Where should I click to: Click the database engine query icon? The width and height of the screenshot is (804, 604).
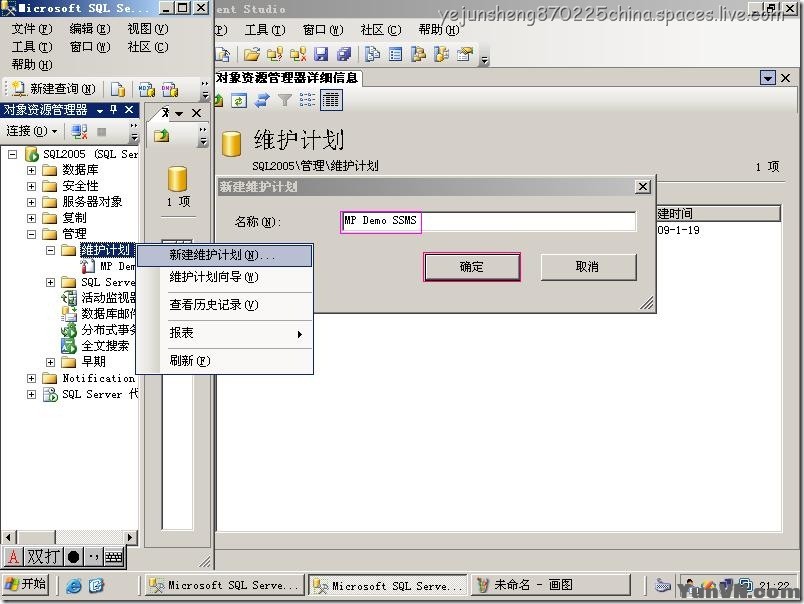point(118,90)
